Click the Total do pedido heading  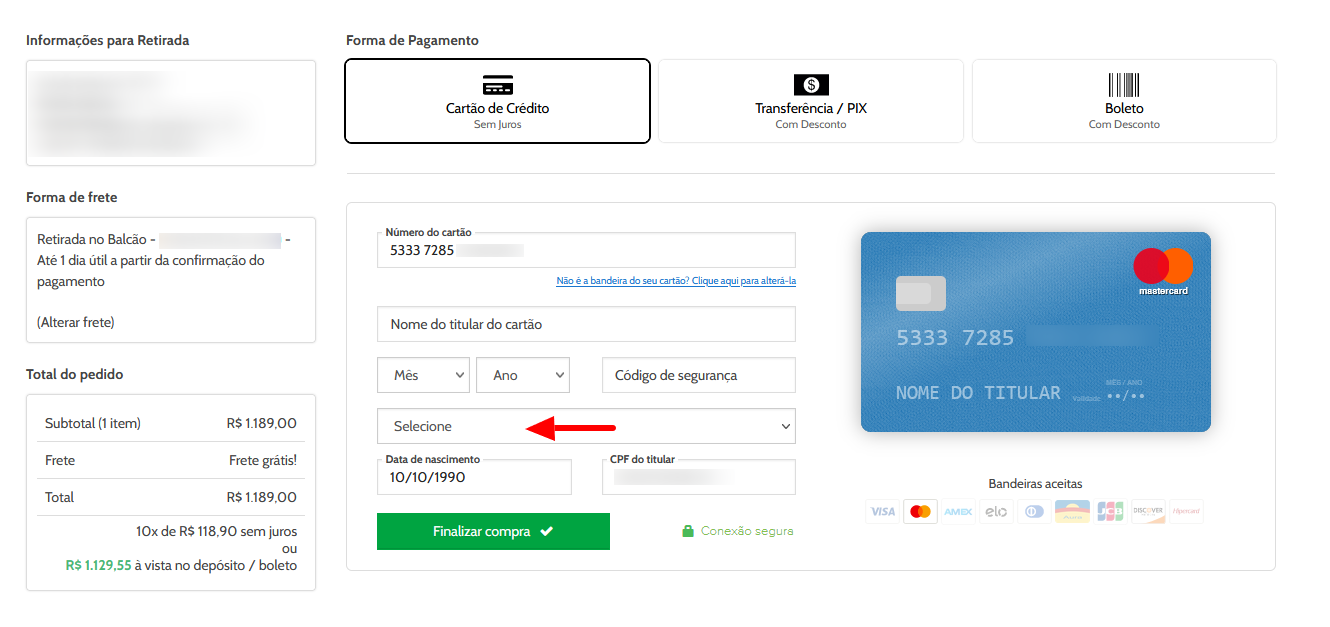75,374
